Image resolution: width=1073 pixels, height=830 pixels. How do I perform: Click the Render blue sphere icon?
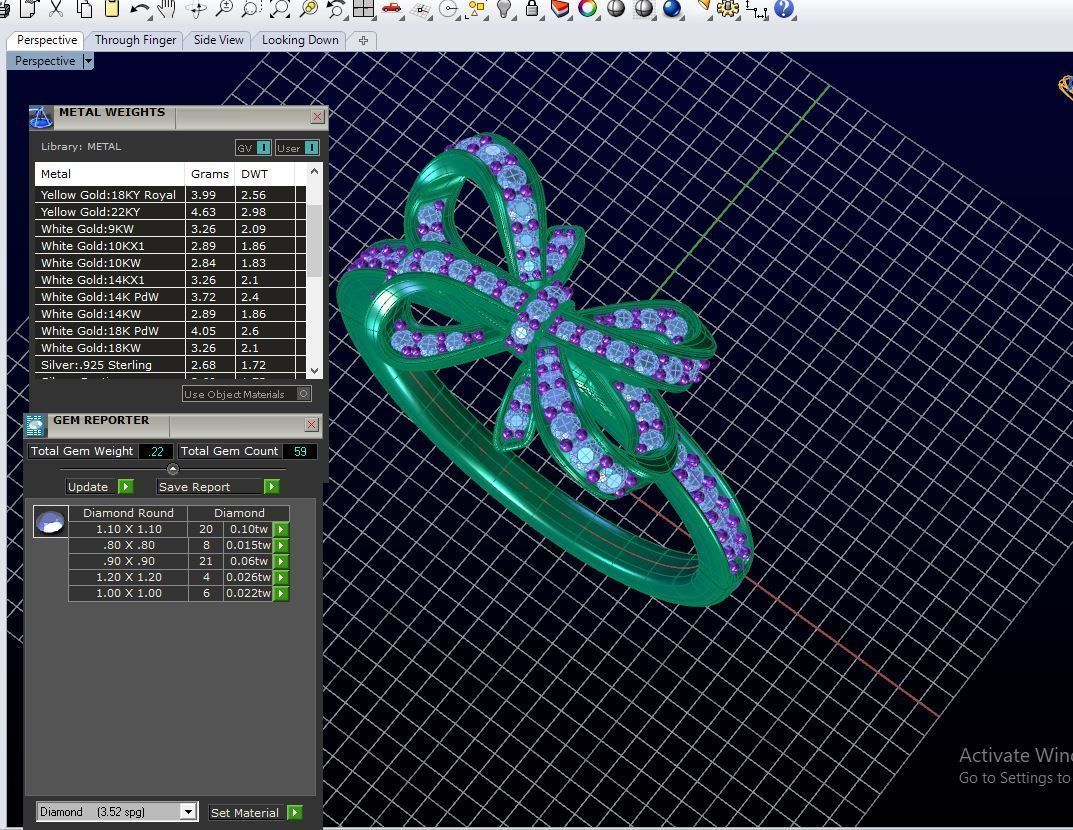(x=673, y=9)
